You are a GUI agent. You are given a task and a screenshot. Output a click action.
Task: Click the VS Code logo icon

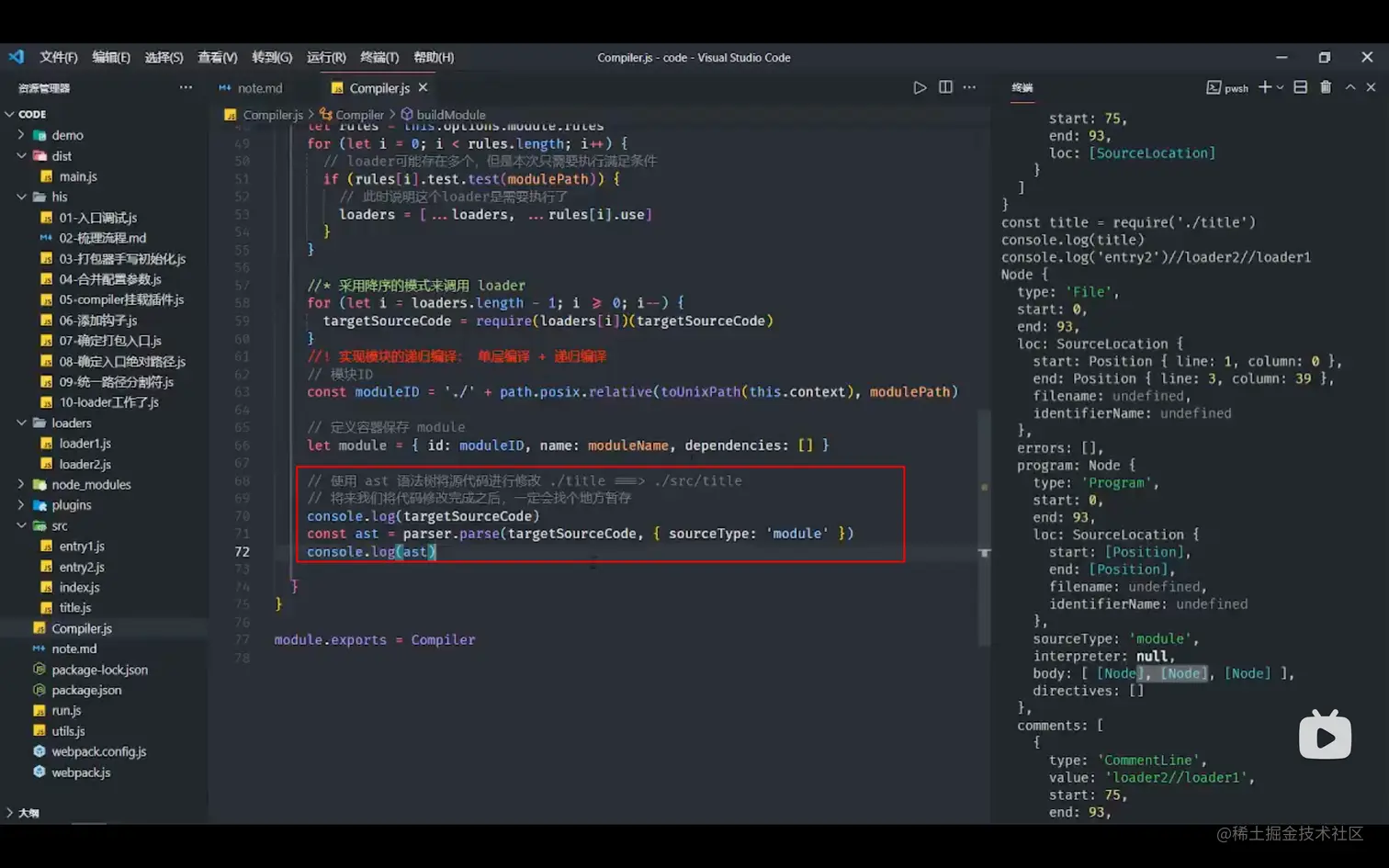17,57
